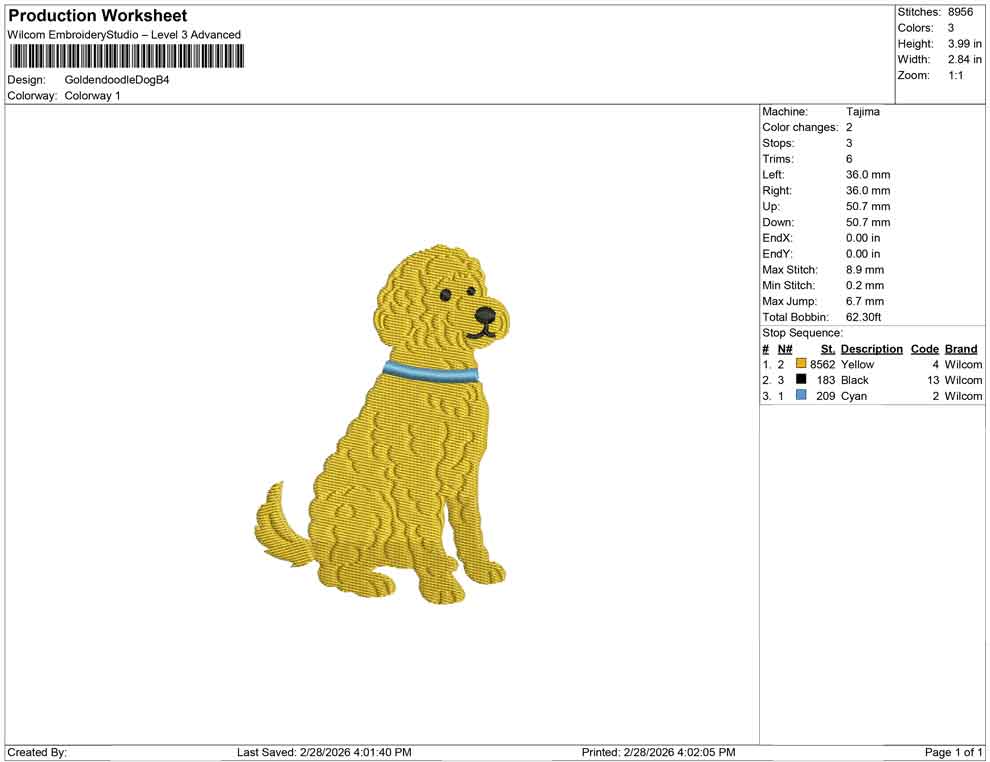Click the Production Worksheet title
This screenshot has height=762, width=990.
pyautogui.click(x=97, y=15)
